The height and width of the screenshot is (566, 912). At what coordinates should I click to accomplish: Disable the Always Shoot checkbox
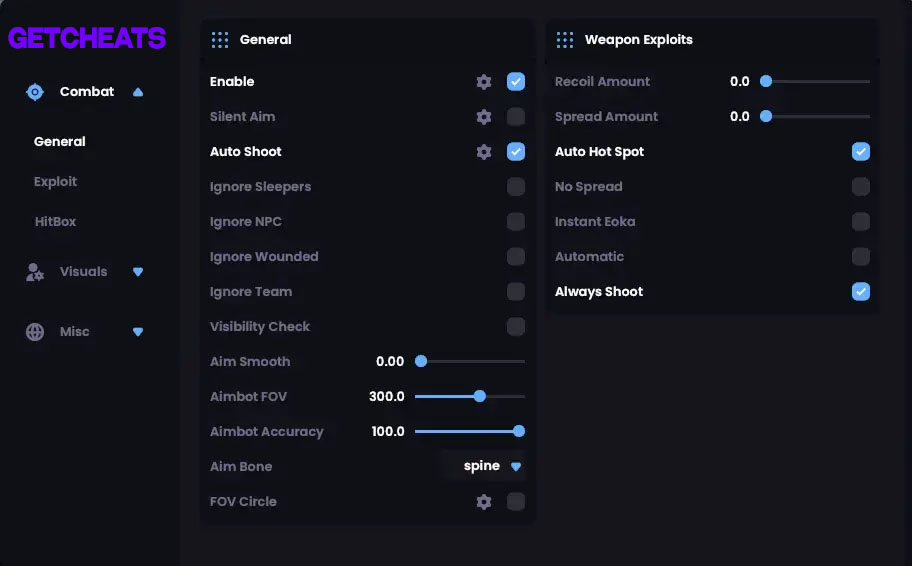[x=861, y=291]
